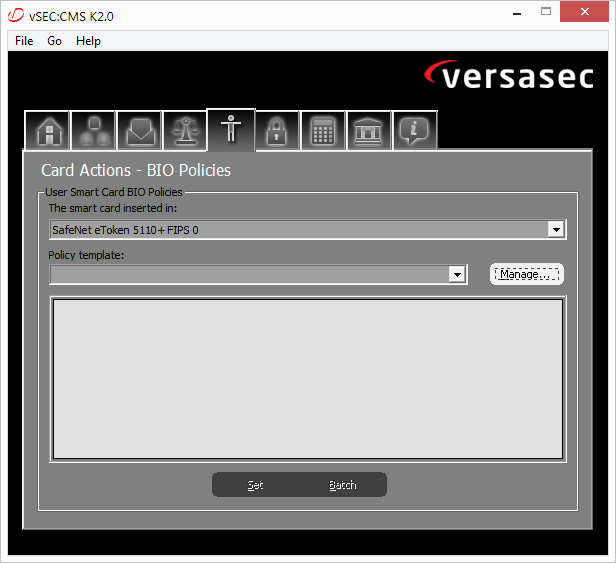This screenshot has width=616, height=563.
Task: Close the vSEC:CMS window
Action: point(584,12)
